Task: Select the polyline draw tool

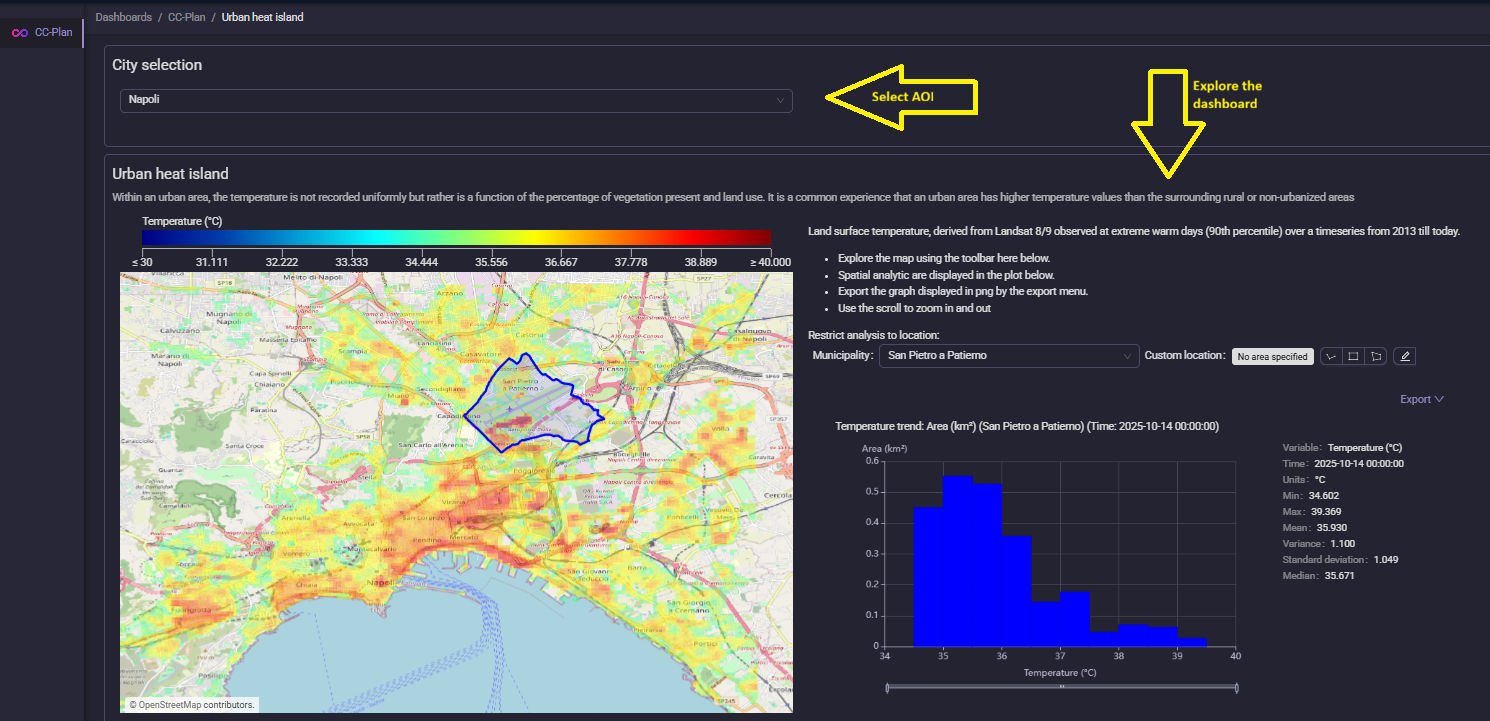Action: pos(1331,356)
